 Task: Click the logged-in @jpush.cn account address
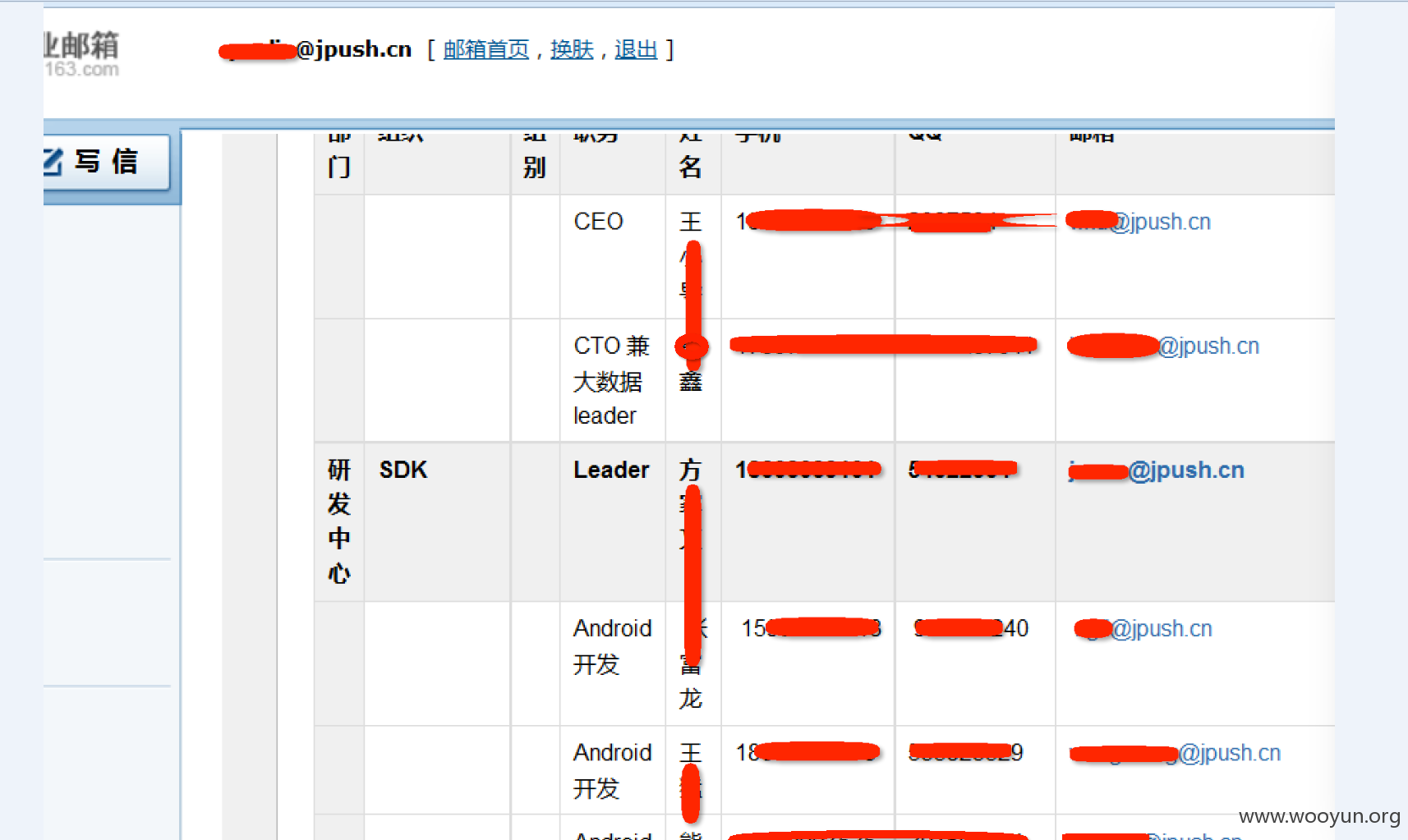[x=315, y=50]
